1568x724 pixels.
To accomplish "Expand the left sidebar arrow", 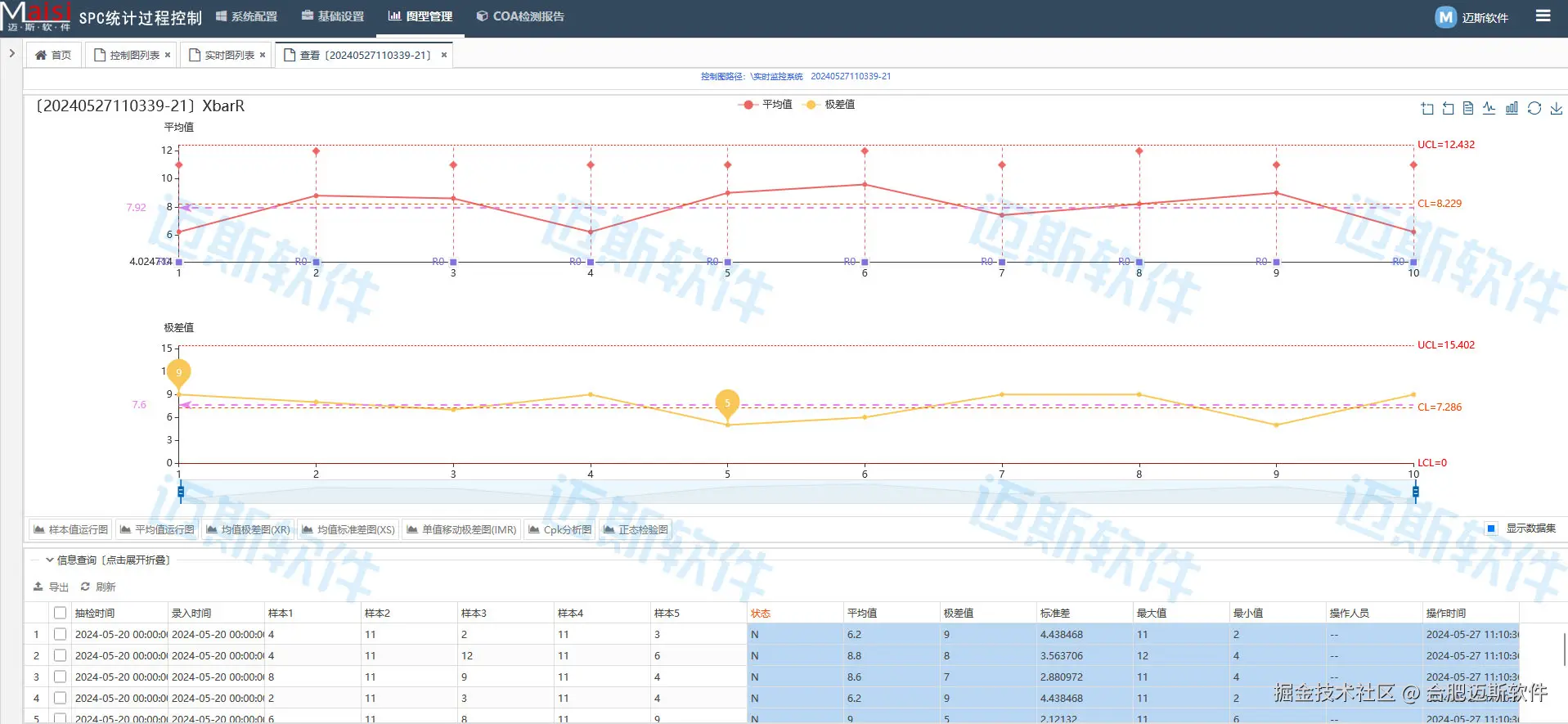I will coord(11,53).
